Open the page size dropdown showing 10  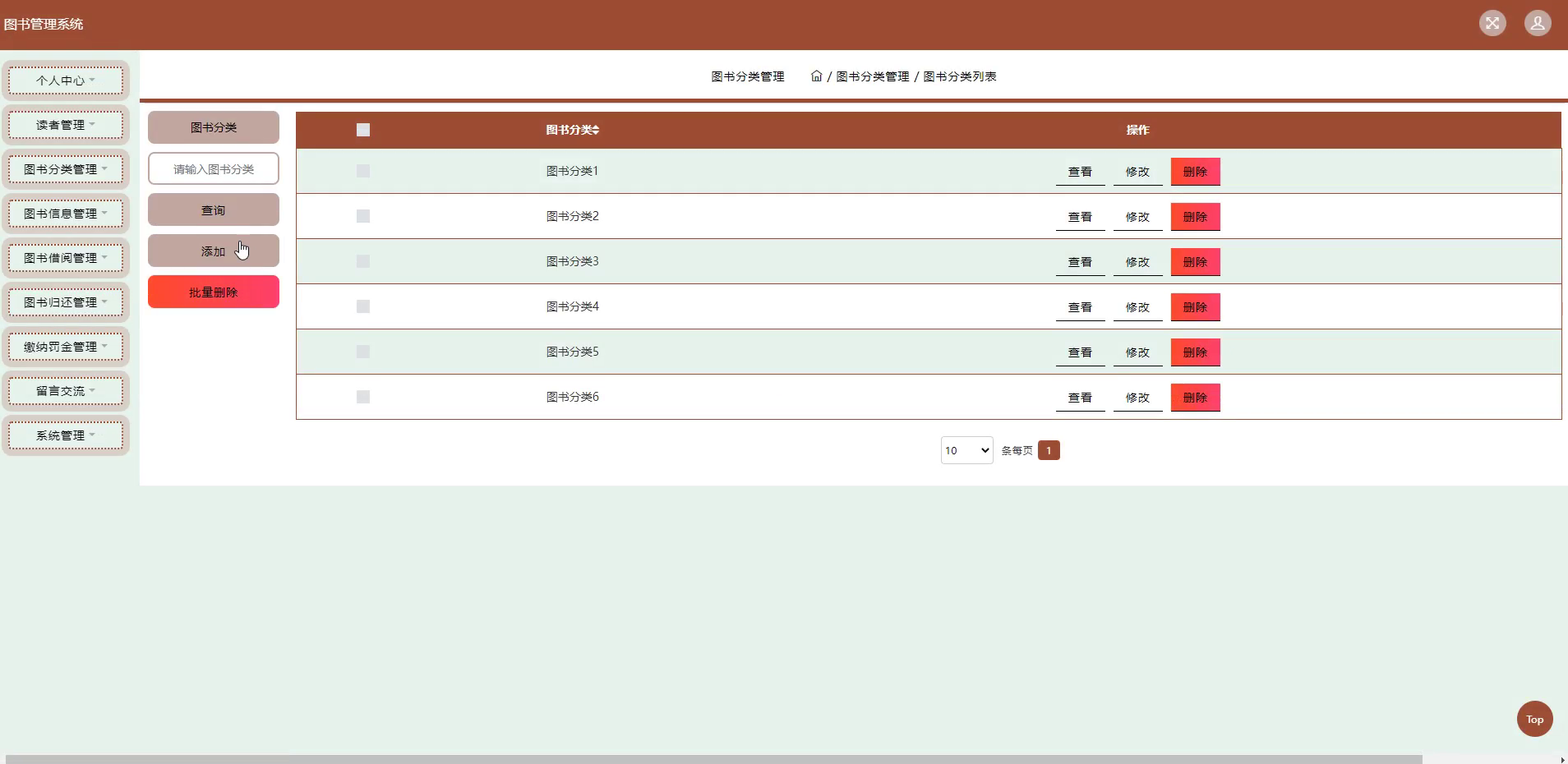tap(966, 450)
